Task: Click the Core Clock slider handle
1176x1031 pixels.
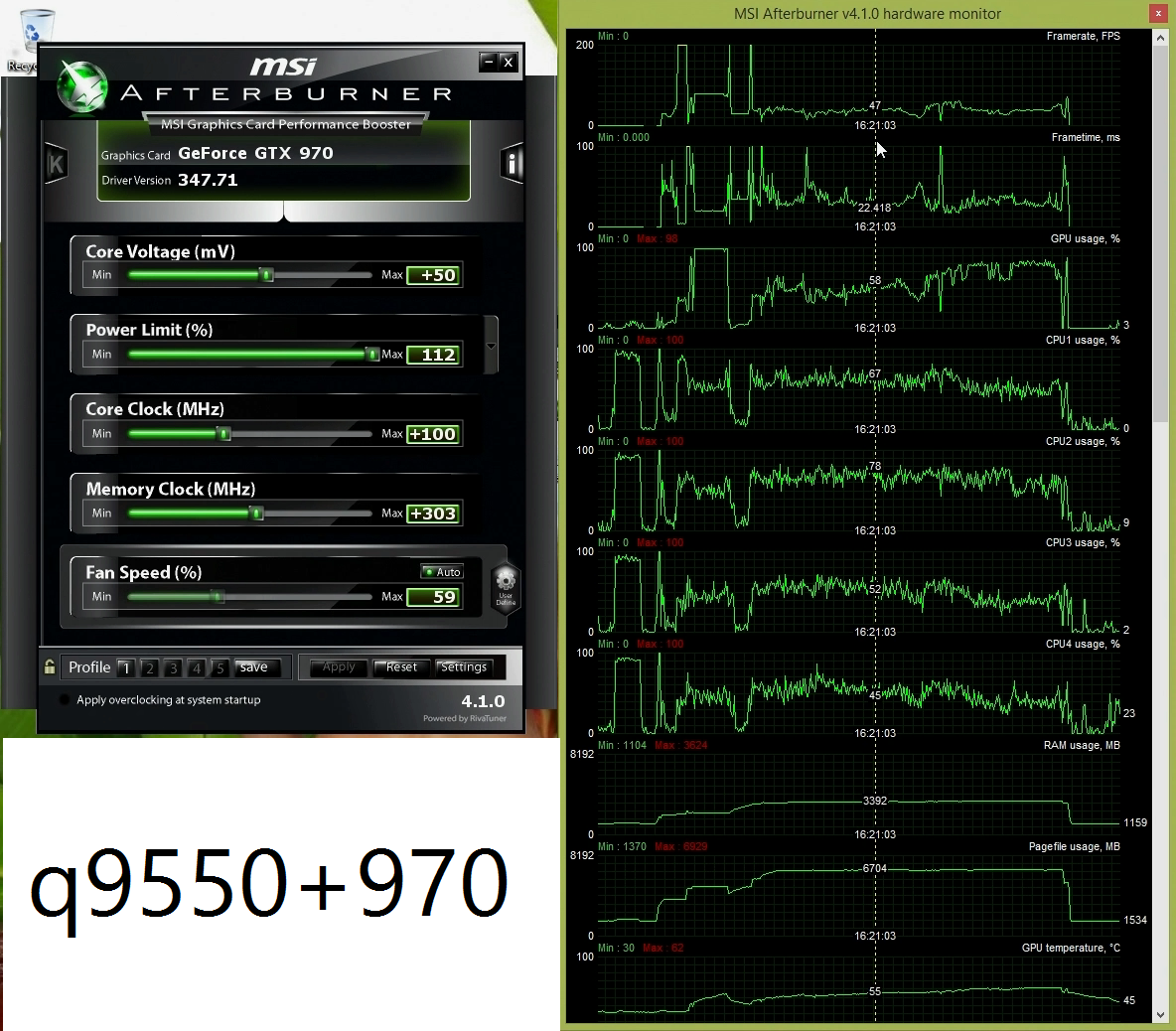Action: 224,433
